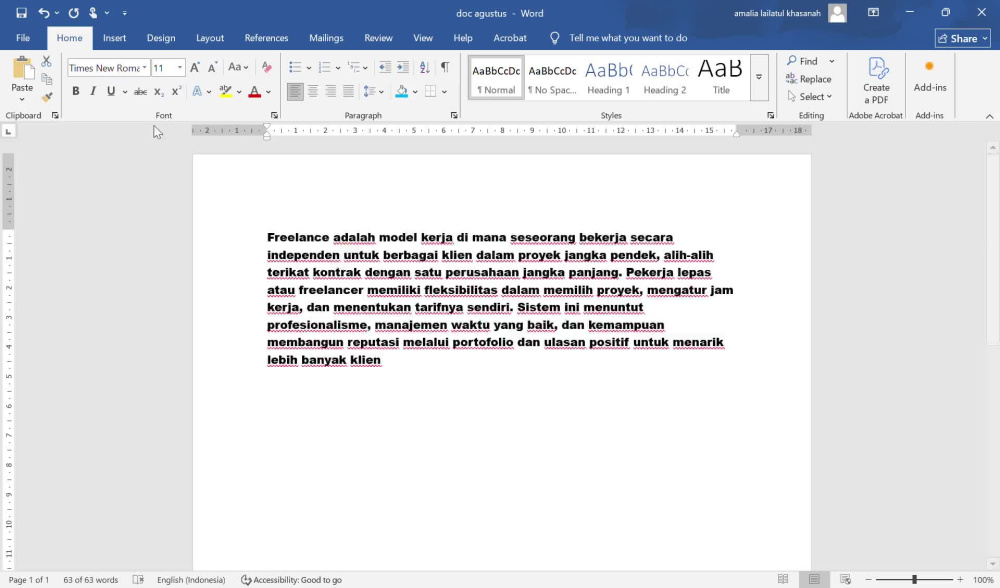Toggle Bold formatting
The width and height of the screenshot is (1000, 588).
75,91
